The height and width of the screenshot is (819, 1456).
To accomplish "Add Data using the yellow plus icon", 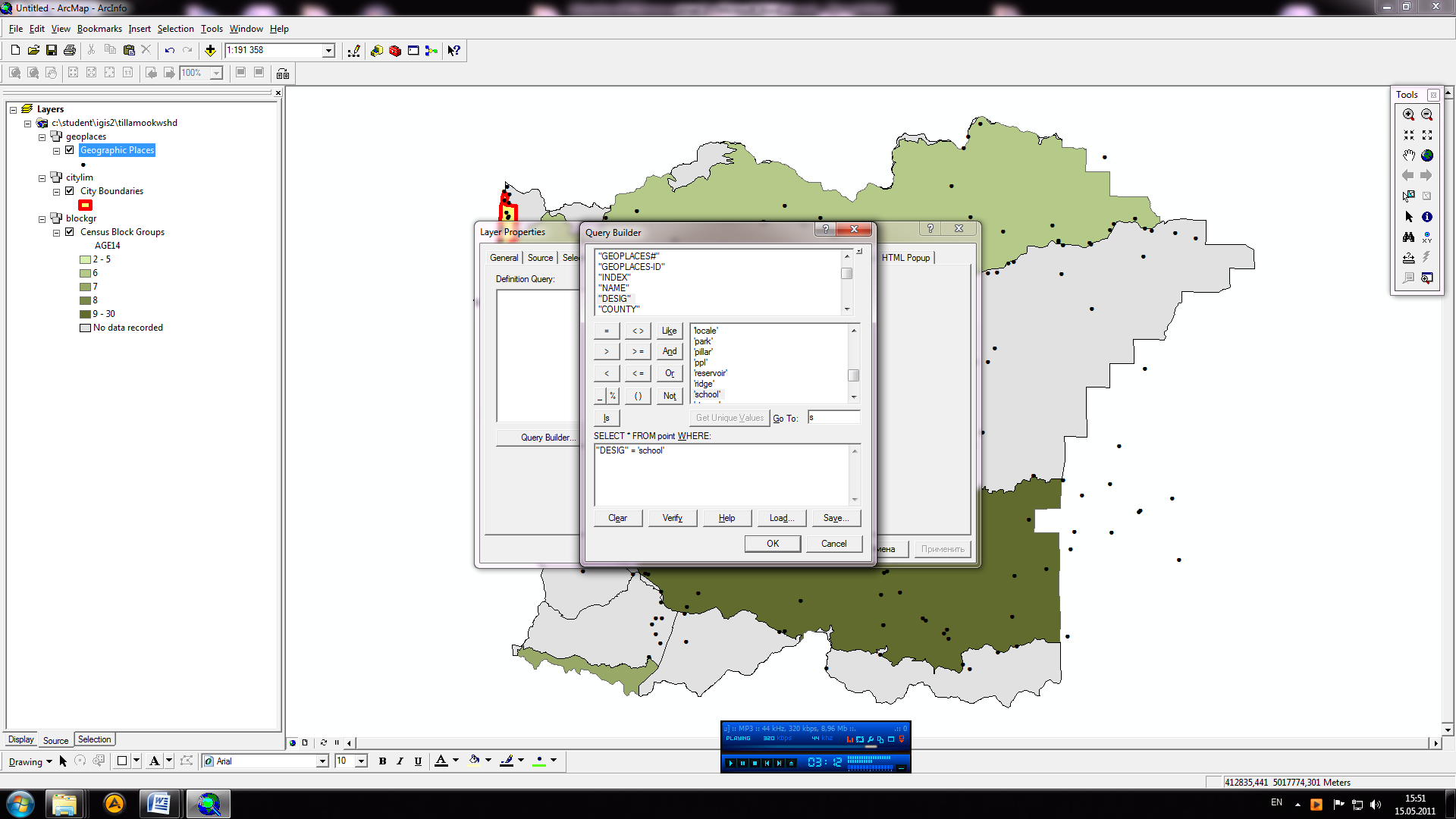I will pos(210,50).
